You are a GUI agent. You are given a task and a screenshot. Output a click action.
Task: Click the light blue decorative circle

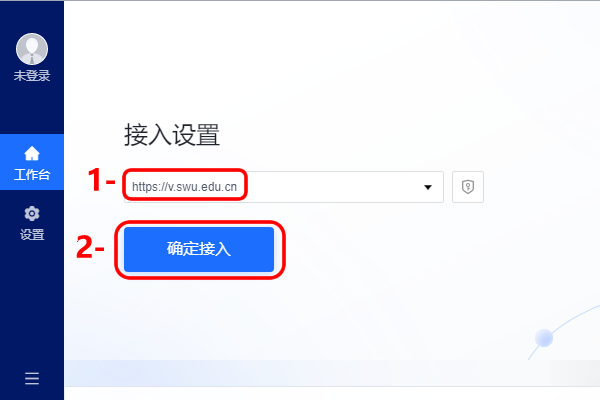point(544,338)
